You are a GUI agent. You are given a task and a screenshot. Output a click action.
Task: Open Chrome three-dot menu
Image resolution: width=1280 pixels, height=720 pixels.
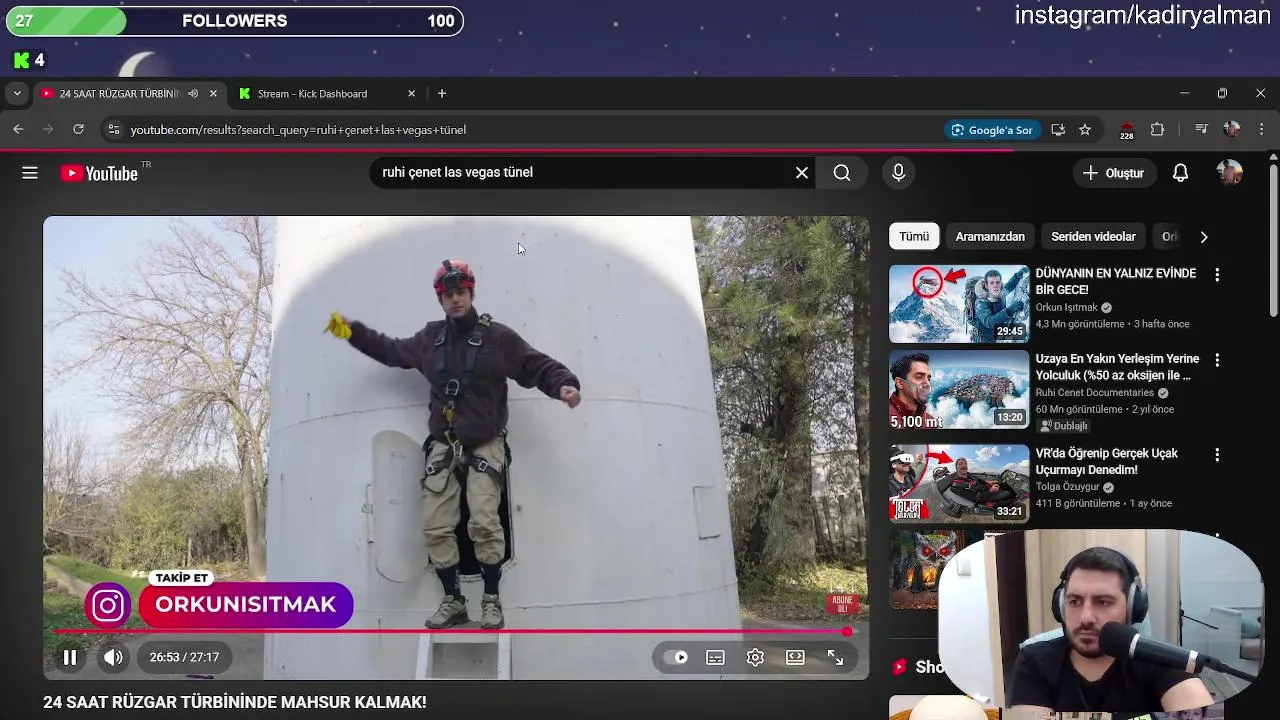tap(1261, 130)
